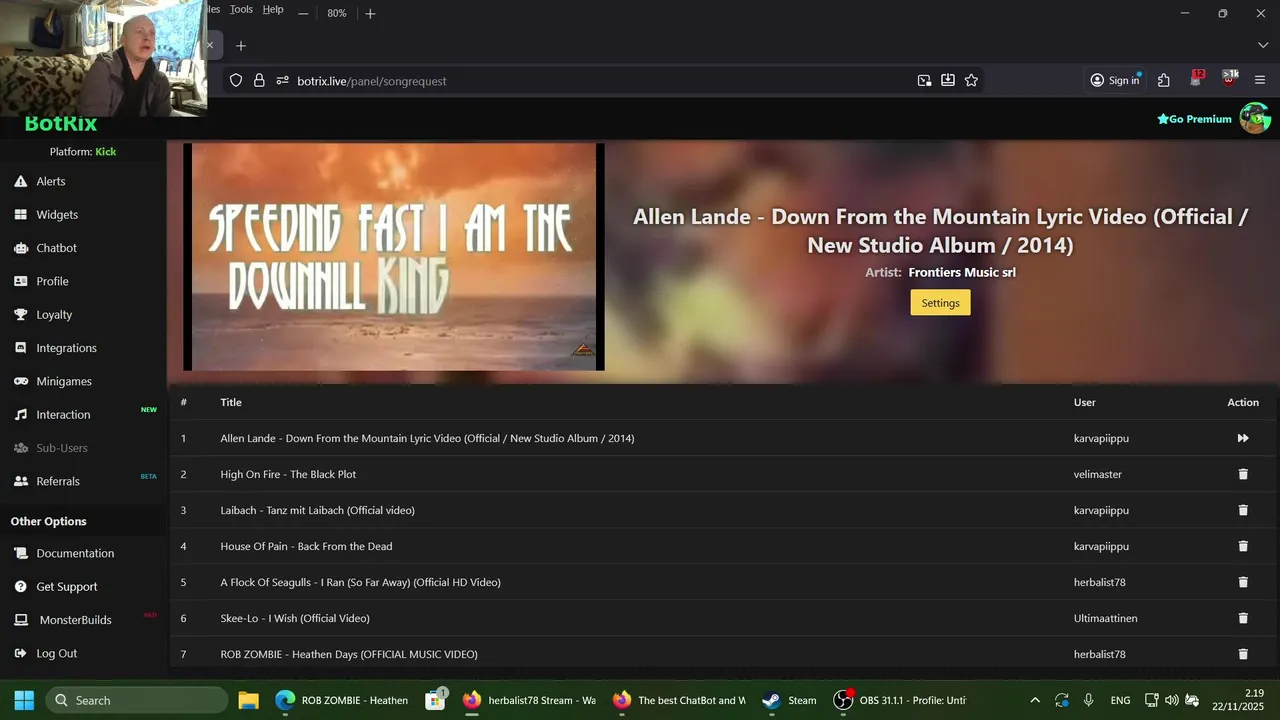Delete A Flock Of Seagulls request

pyautogui.click(x=1243, y=582)
